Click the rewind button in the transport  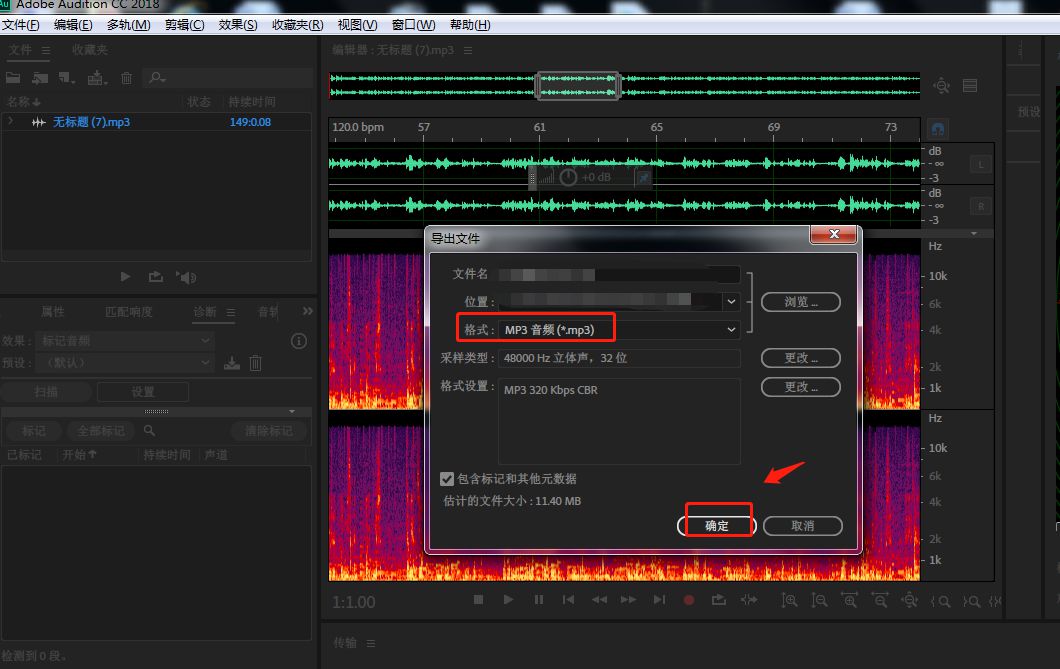[x=599, y=599]
